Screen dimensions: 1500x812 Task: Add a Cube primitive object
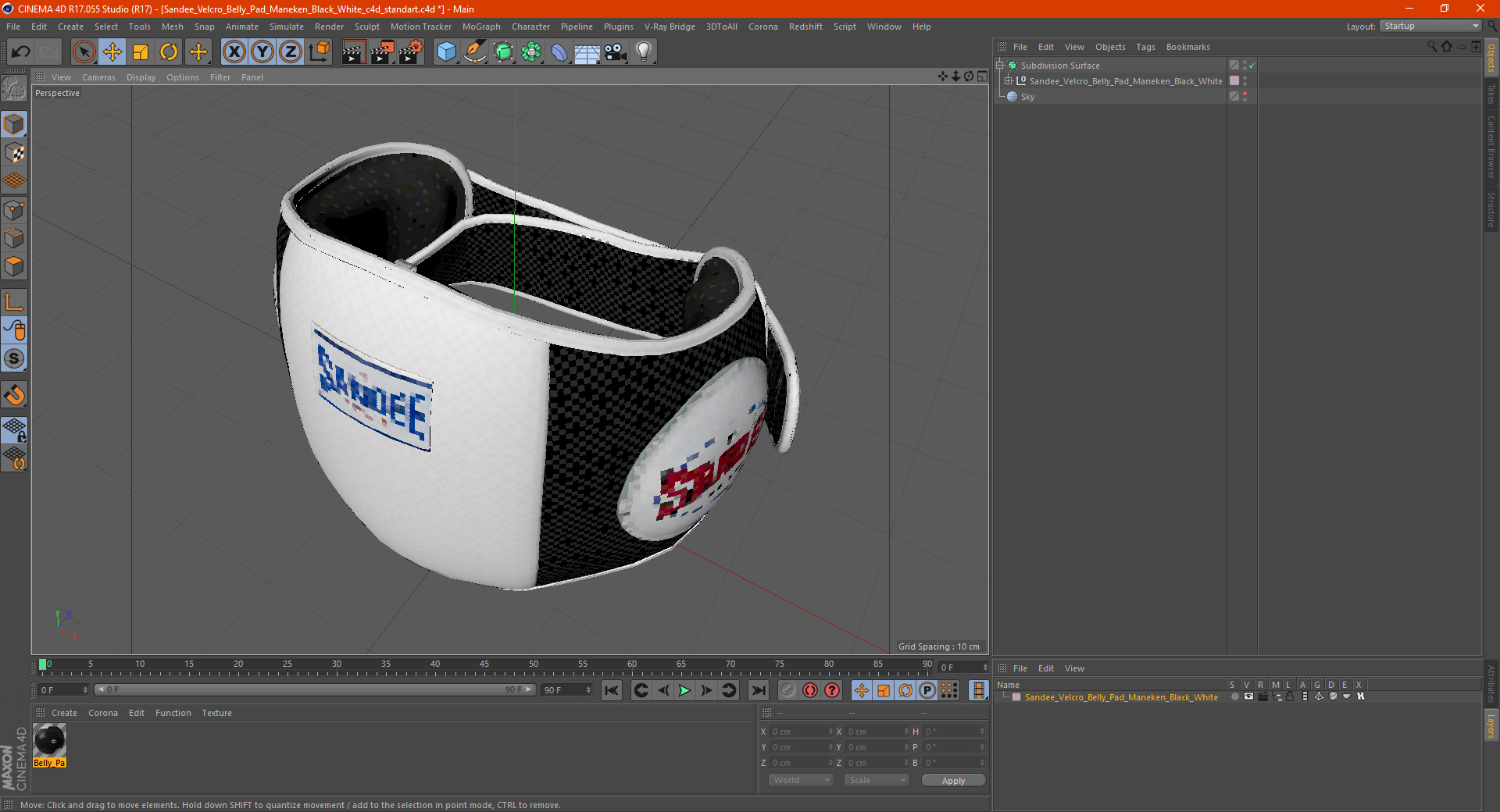(x=446, y=52)
